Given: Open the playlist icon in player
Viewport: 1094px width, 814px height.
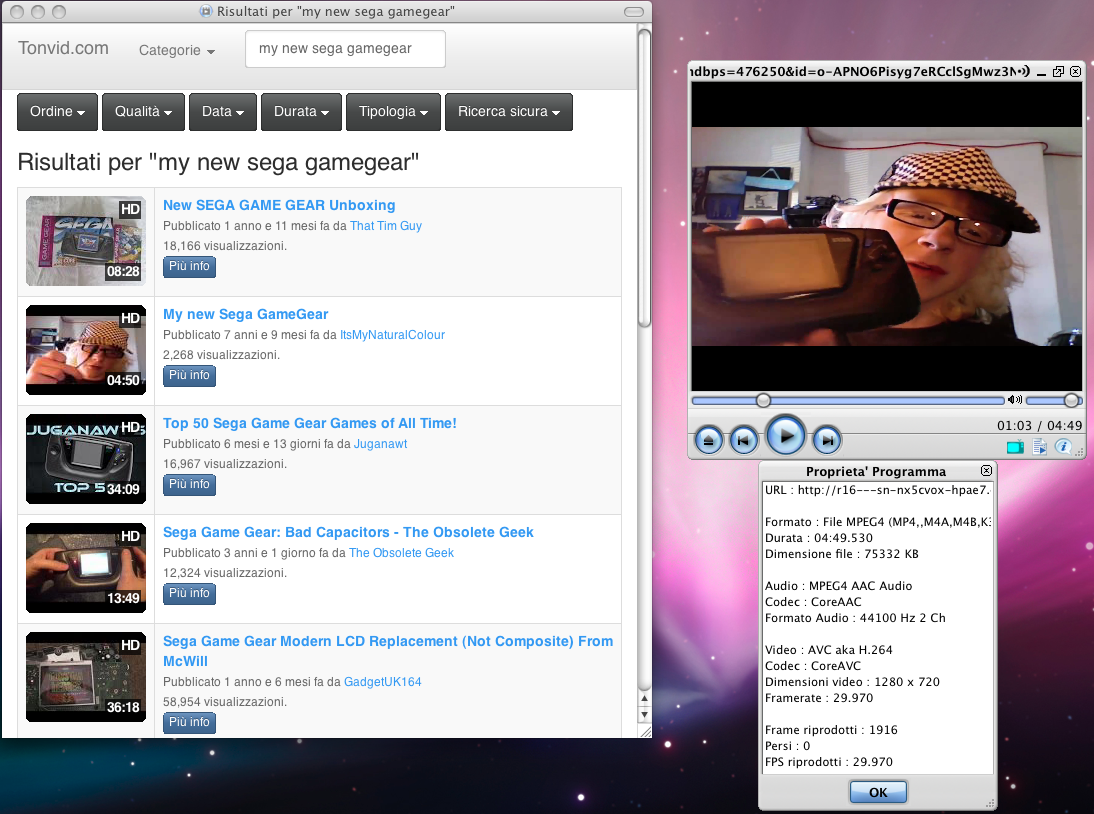Looking at the screenshot, I should (x=1040, y=446).
